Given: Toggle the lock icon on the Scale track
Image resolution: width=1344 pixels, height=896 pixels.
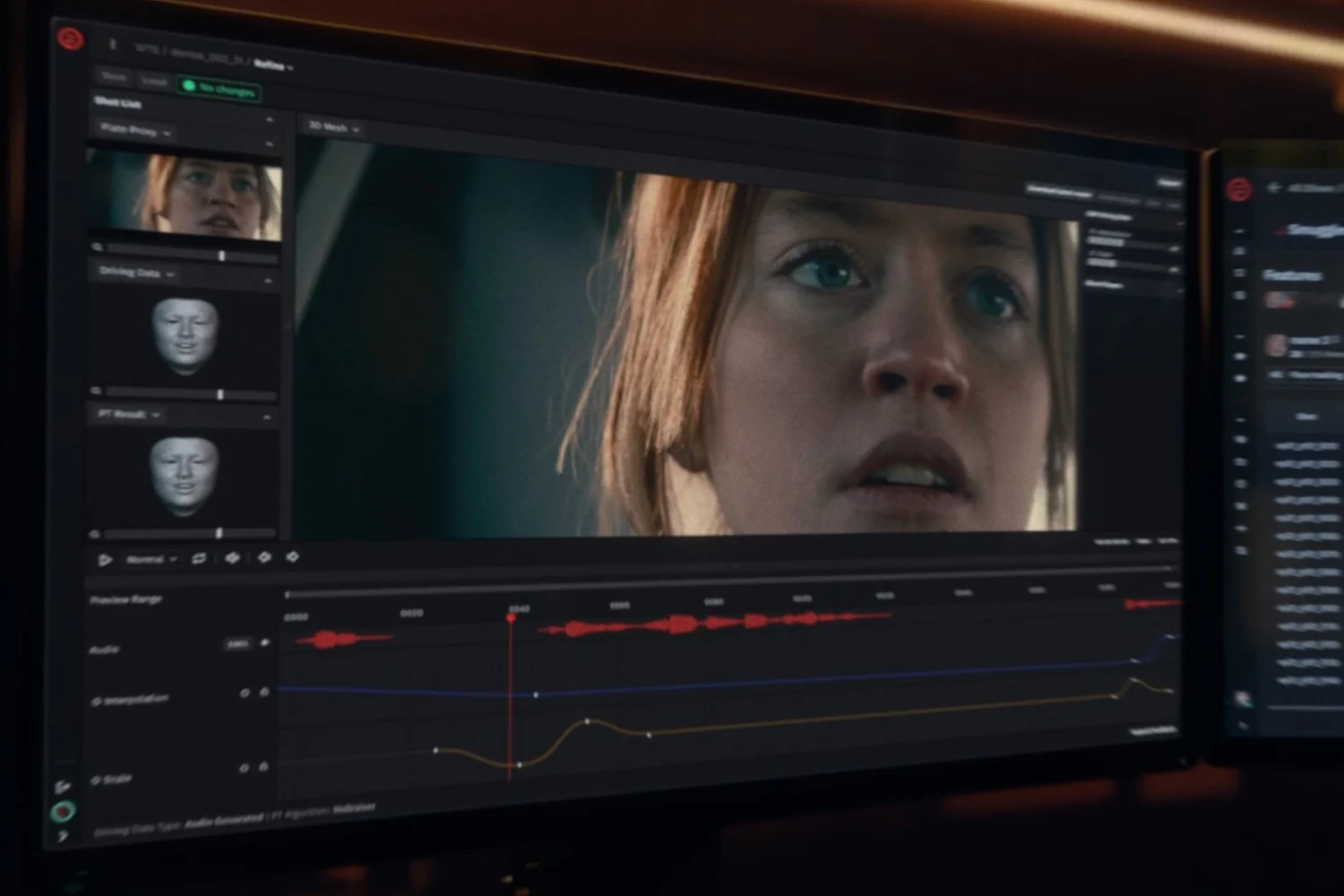Looking at the screenshot, I should coord(263,767).
